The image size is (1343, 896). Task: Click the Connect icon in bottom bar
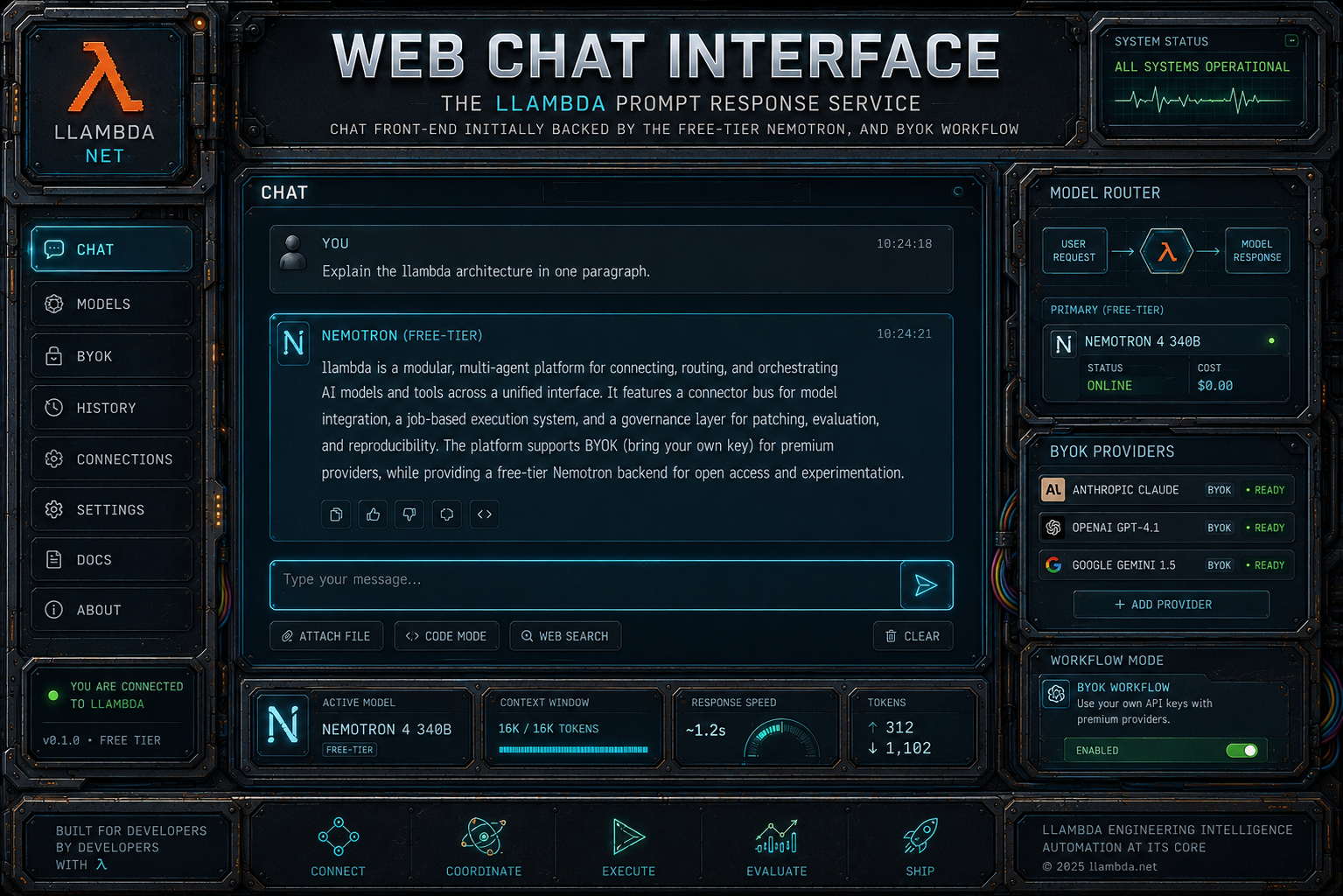[x=339, y=836]
